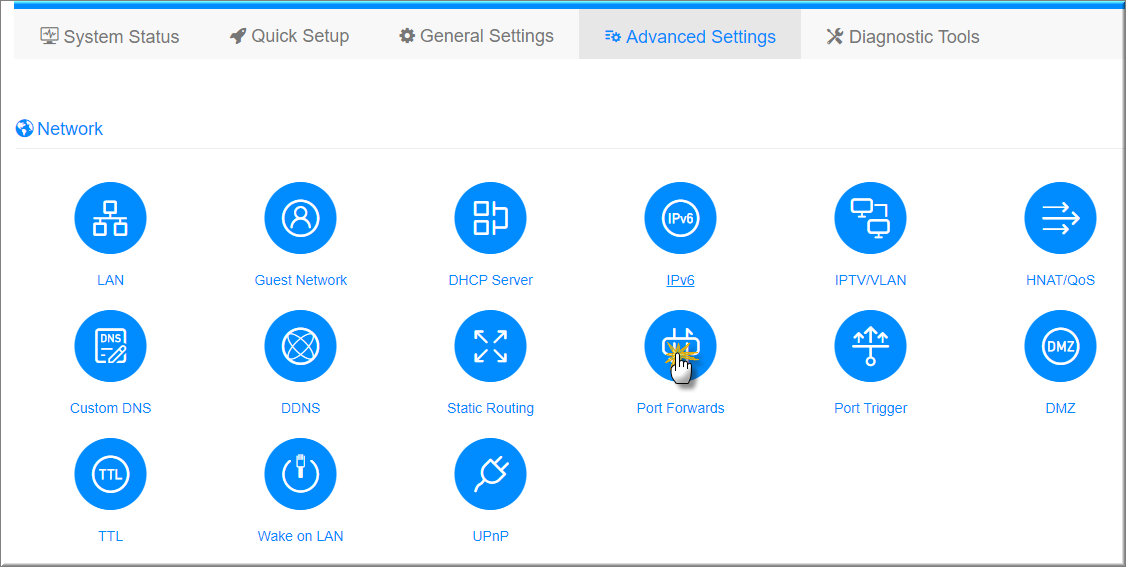The image size is (1126, 567).
Task: Open the Static Routing icon
Action: tap(490, 346)
